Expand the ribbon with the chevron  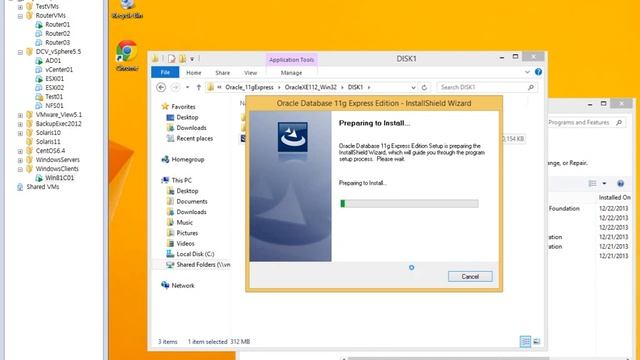coord(527,72)
